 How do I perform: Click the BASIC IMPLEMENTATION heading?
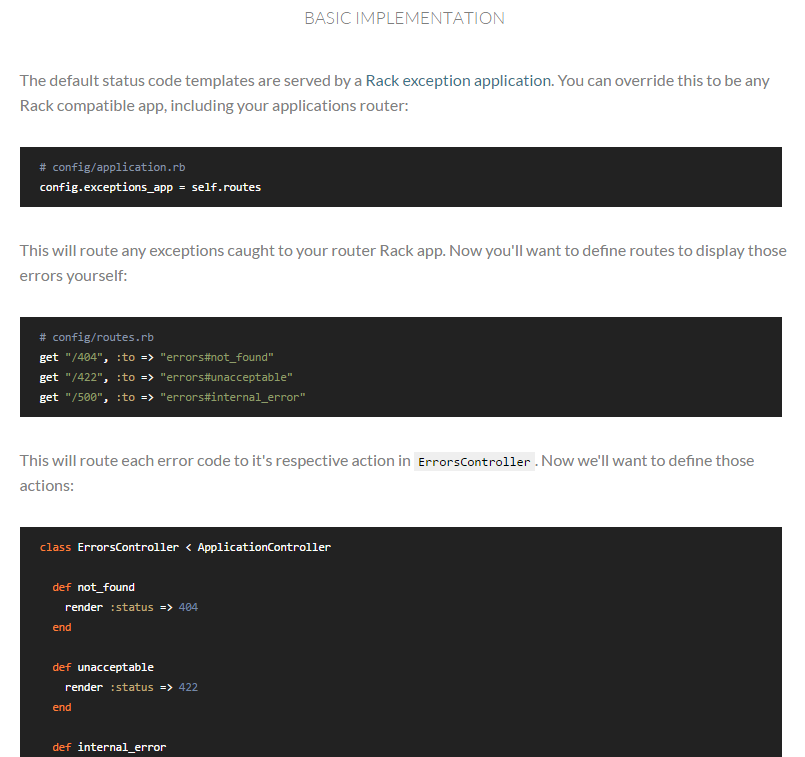pyautogui.click(x=405, y=18)
